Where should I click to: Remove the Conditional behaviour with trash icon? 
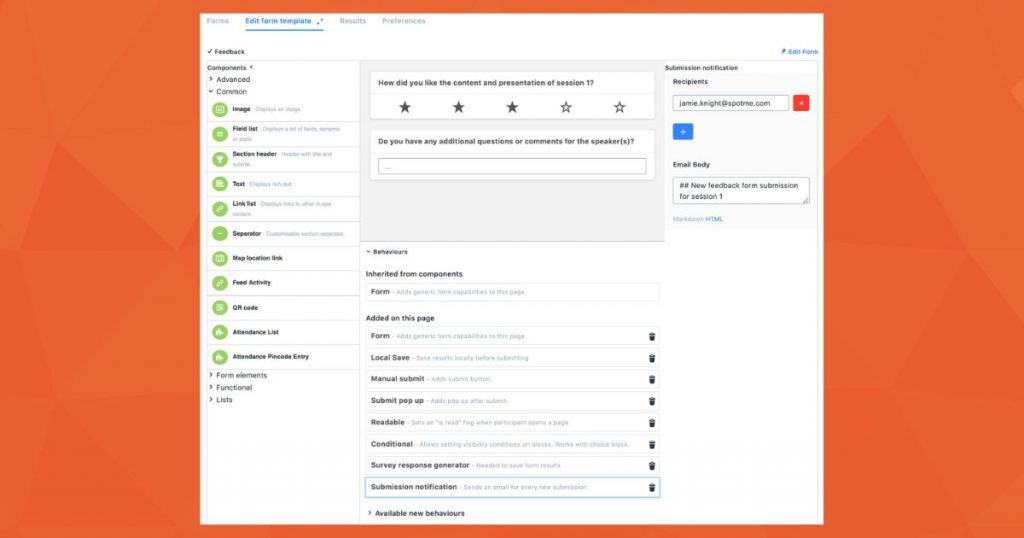pos(652,445)
